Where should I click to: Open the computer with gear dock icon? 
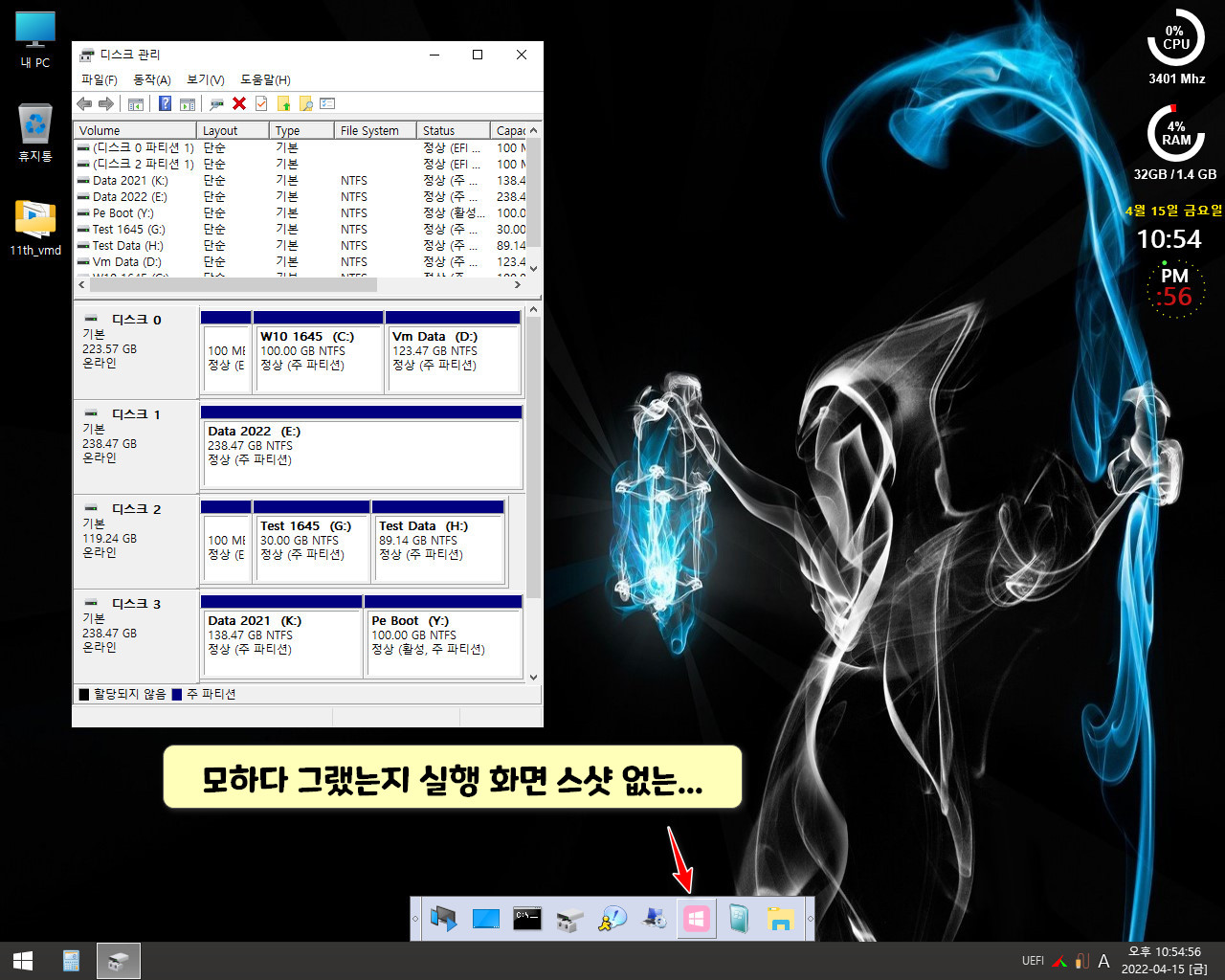point(655,919)
